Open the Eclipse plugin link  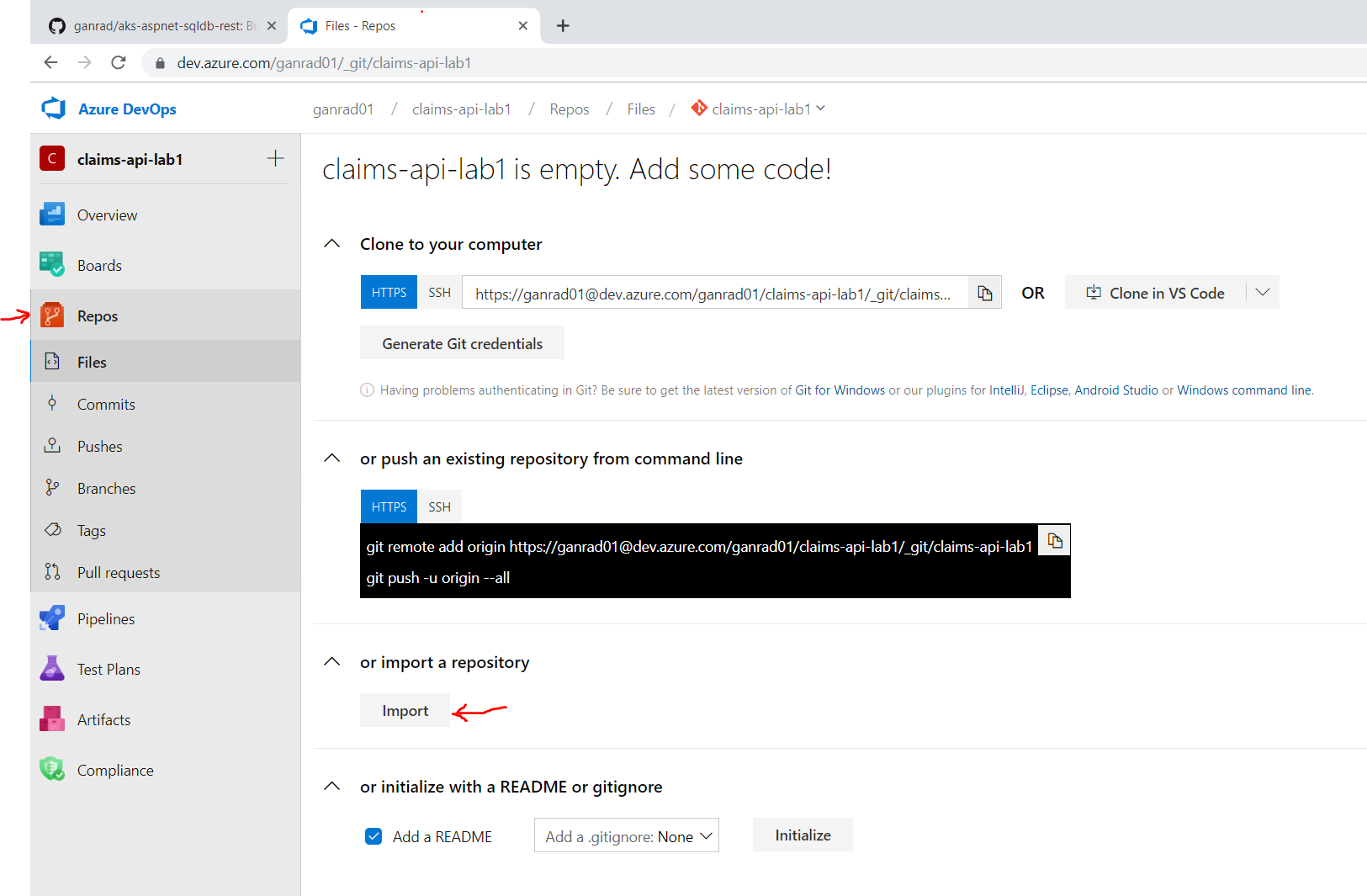pos(1049,390)
